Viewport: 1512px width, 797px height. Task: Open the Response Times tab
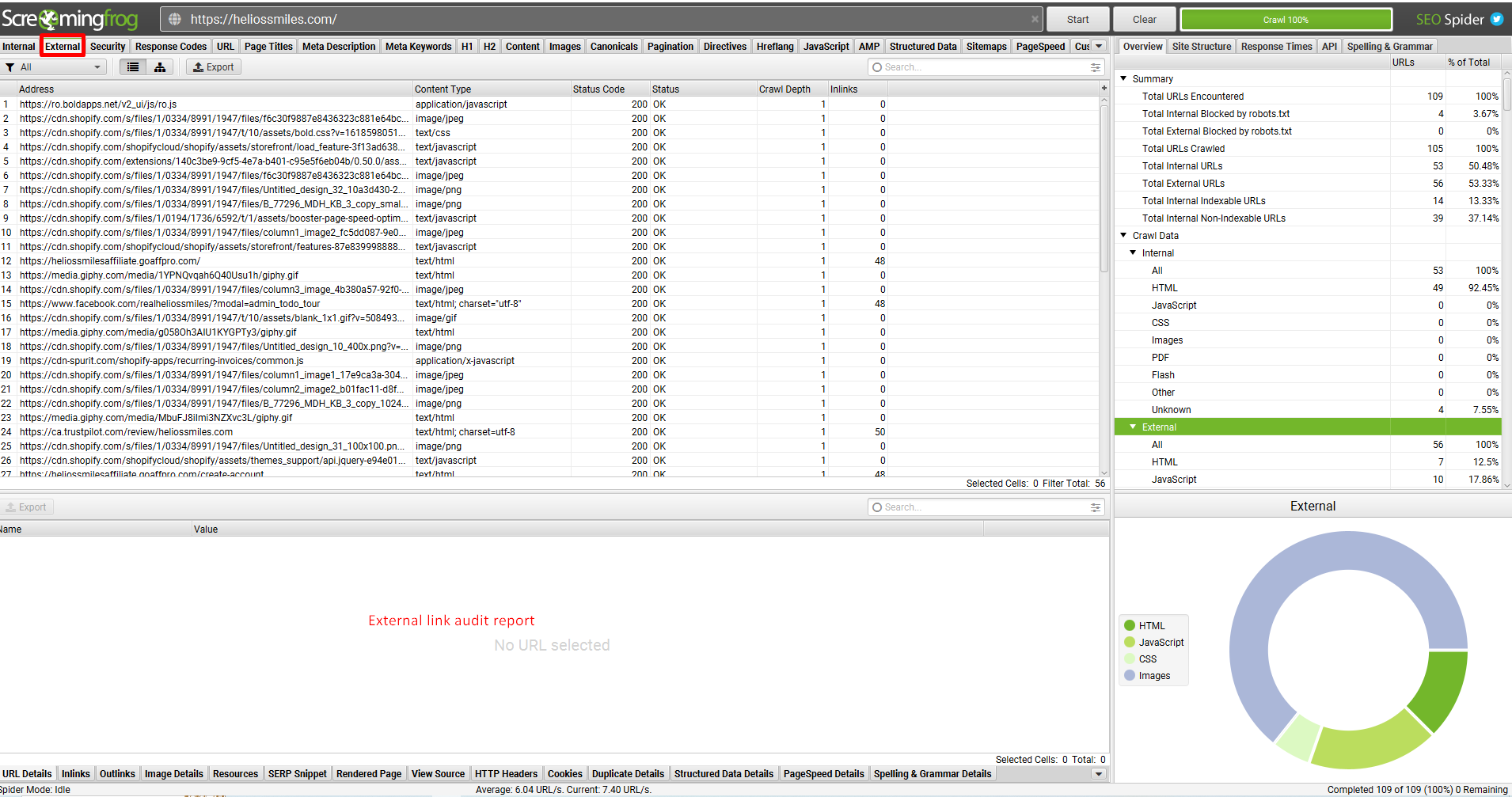(x=1276, y=46)
